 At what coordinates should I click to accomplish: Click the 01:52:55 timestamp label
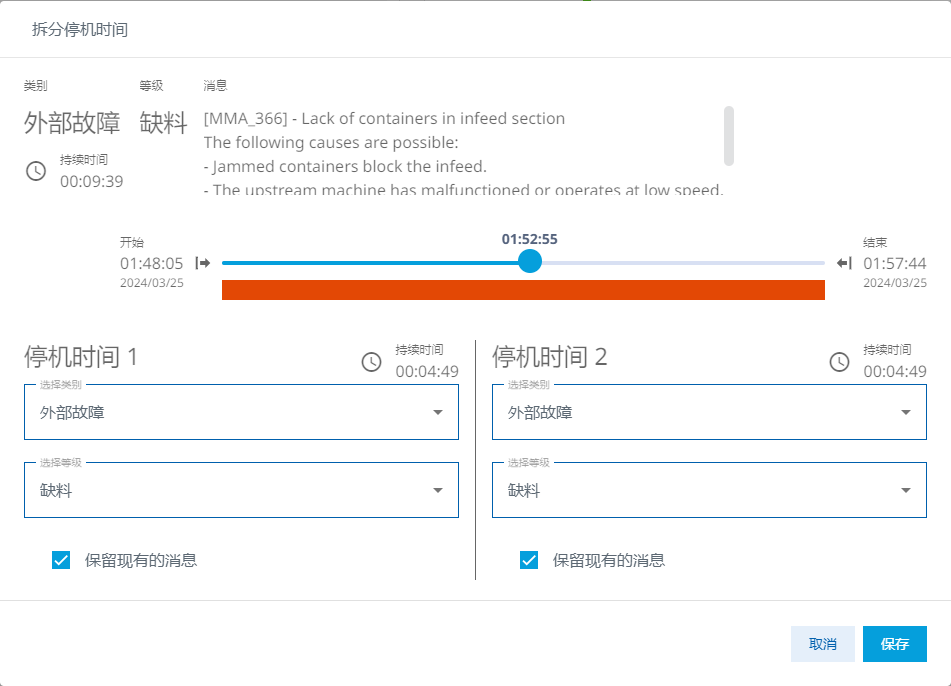[x=530, y=239]
